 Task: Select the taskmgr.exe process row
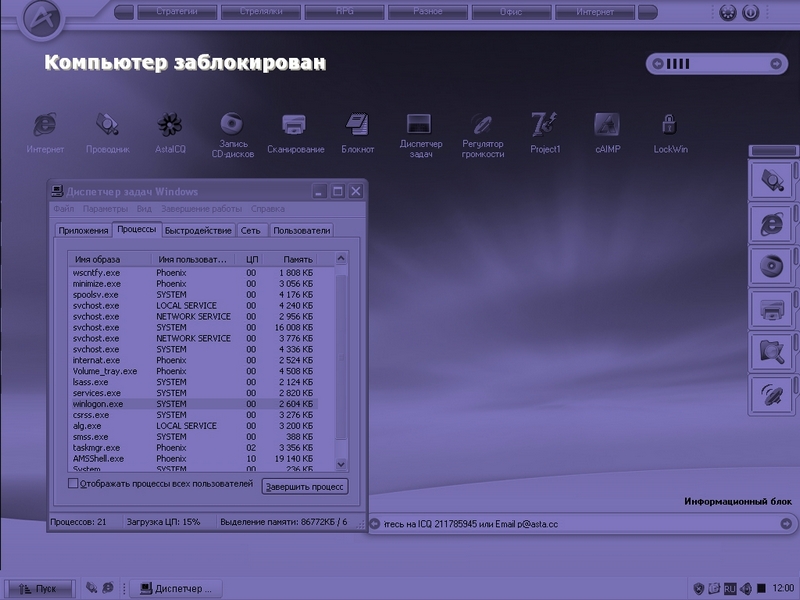pos(193,448)
